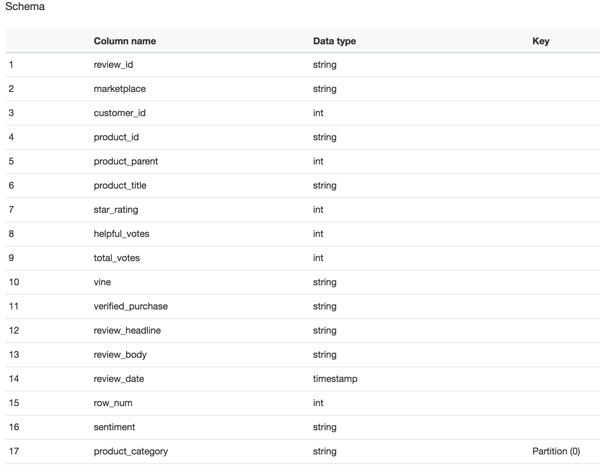Click the review_headline column name

pyautogui.click(x=127, y=330)
